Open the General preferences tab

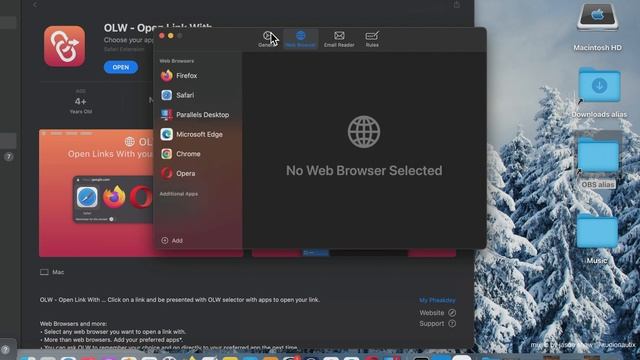267,39
